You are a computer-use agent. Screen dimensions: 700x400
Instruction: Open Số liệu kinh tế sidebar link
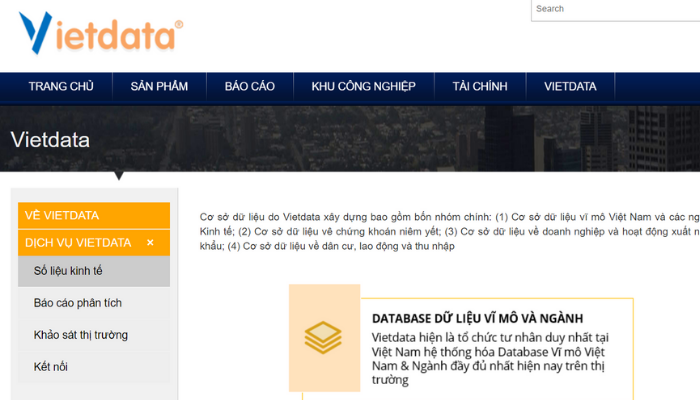(x=94, y=271)
